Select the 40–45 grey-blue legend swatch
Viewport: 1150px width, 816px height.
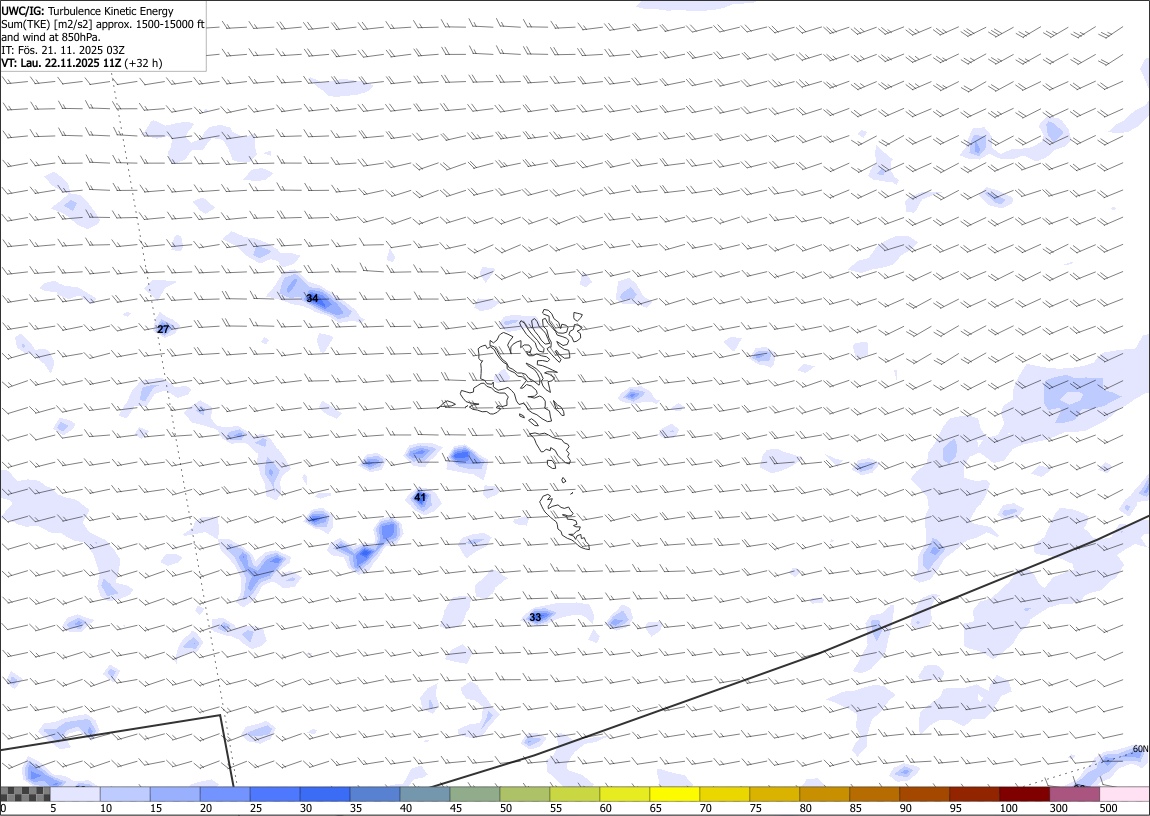pos(425,794)
